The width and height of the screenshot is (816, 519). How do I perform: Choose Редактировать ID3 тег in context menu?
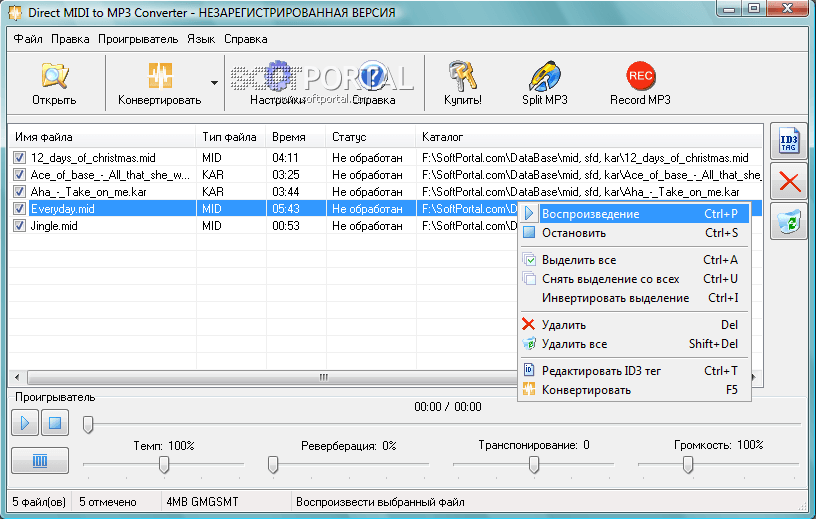(634, 371)
